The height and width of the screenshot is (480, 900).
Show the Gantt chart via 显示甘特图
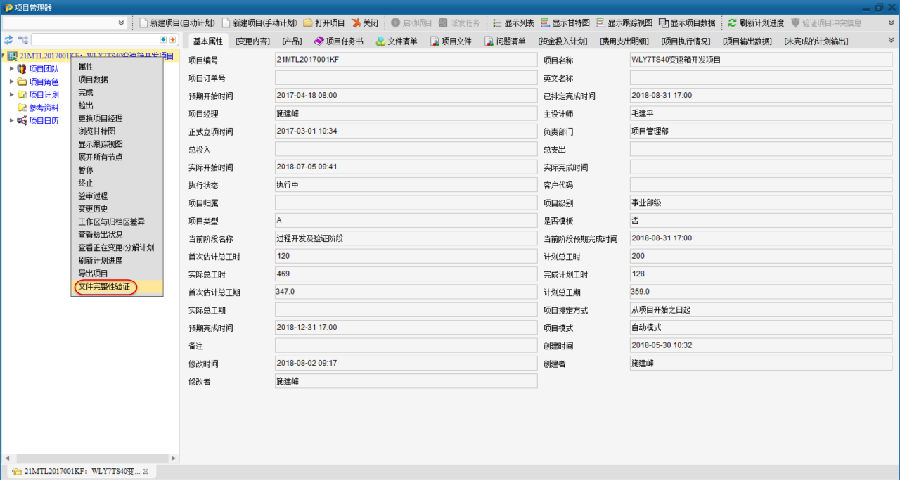pos(565,23)
